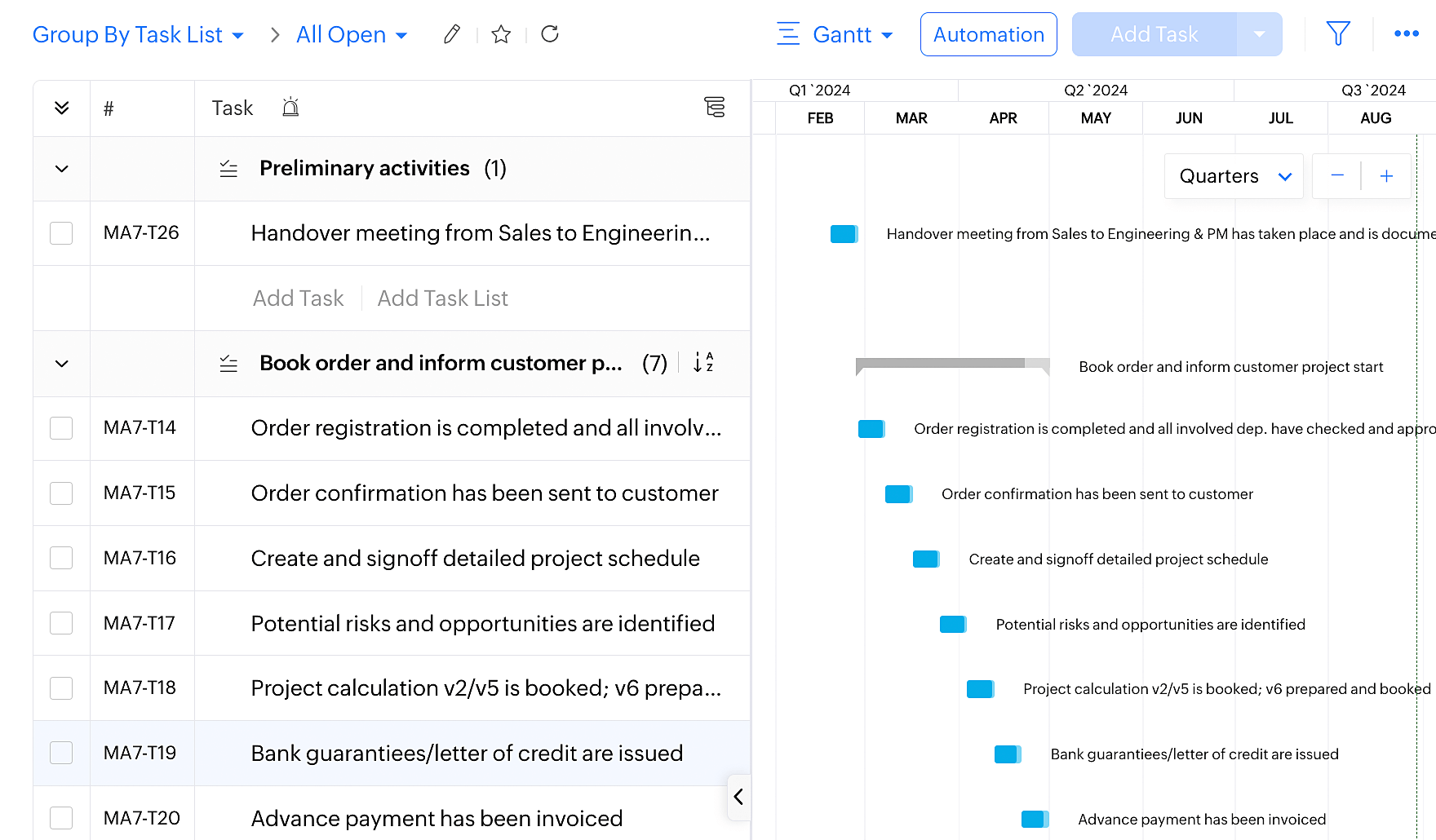Click the reminder bell icon in Task header

click(290, 108)
